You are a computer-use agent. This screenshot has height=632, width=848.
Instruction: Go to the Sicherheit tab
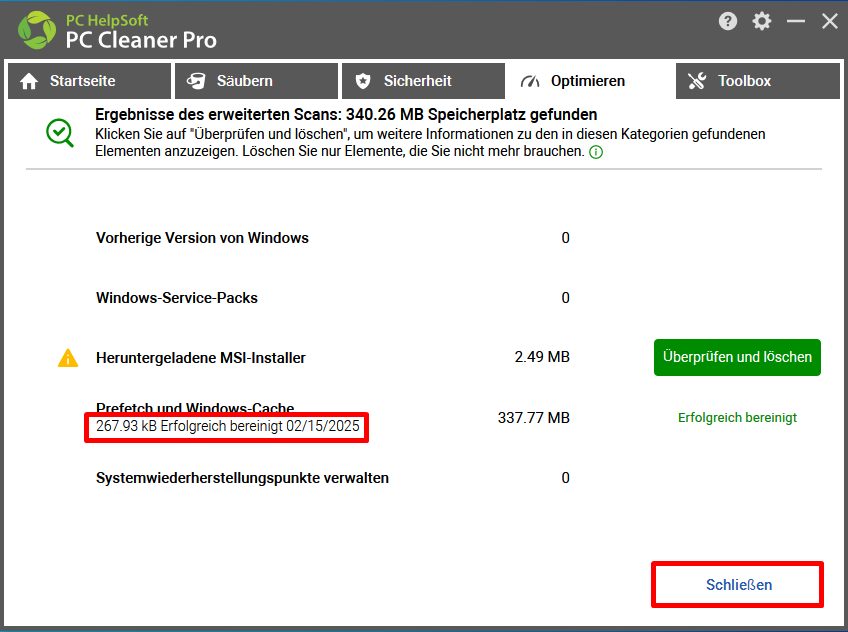pyautogui.click(x=423, y=81)
